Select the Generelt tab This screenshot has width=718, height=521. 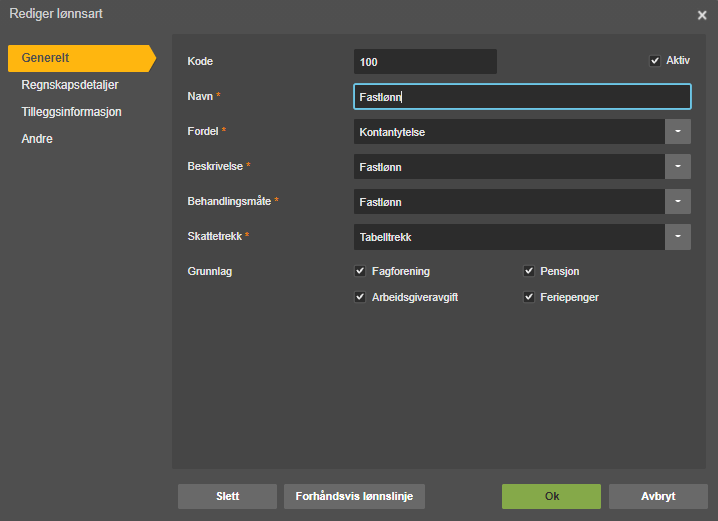[x=82, y=58]
